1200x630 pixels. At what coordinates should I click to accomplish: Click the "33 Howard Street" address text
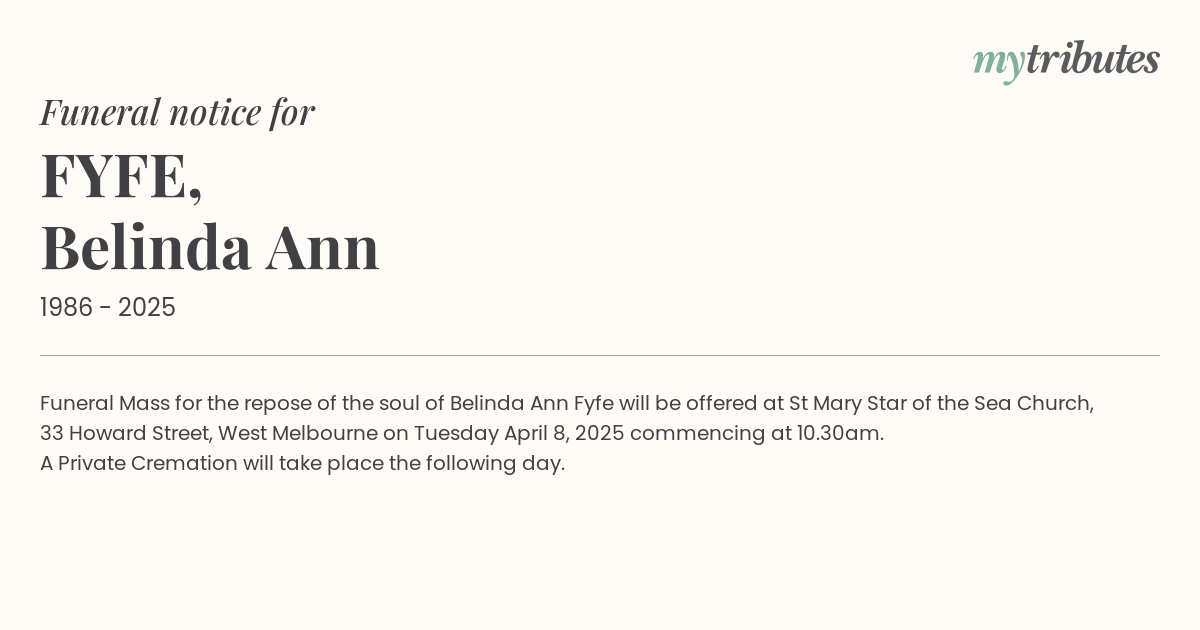tap(126, 434)
